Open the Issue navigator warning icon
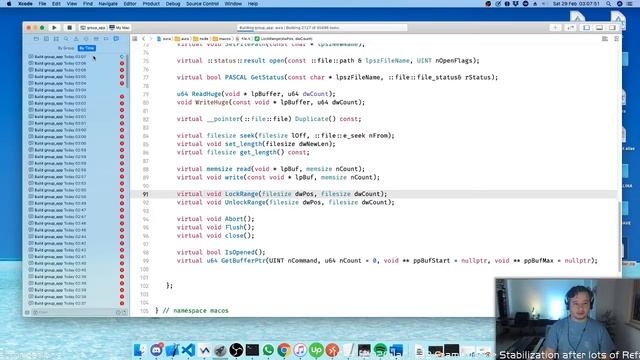This screenshot has width=640, height=360. (76, 39)
